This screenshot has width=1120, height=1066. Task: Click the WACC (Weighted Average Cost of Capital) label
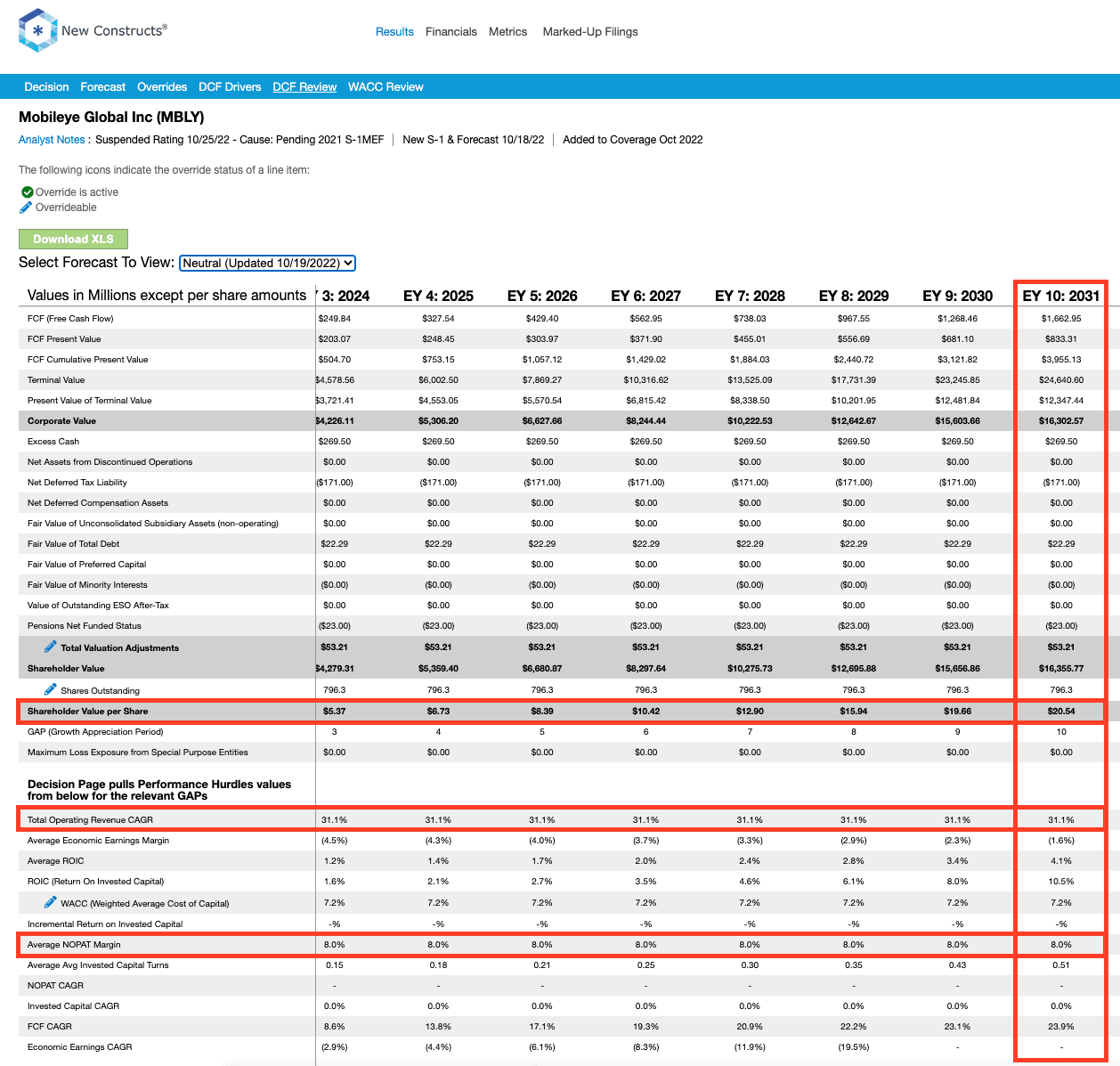tap(145, 904)
